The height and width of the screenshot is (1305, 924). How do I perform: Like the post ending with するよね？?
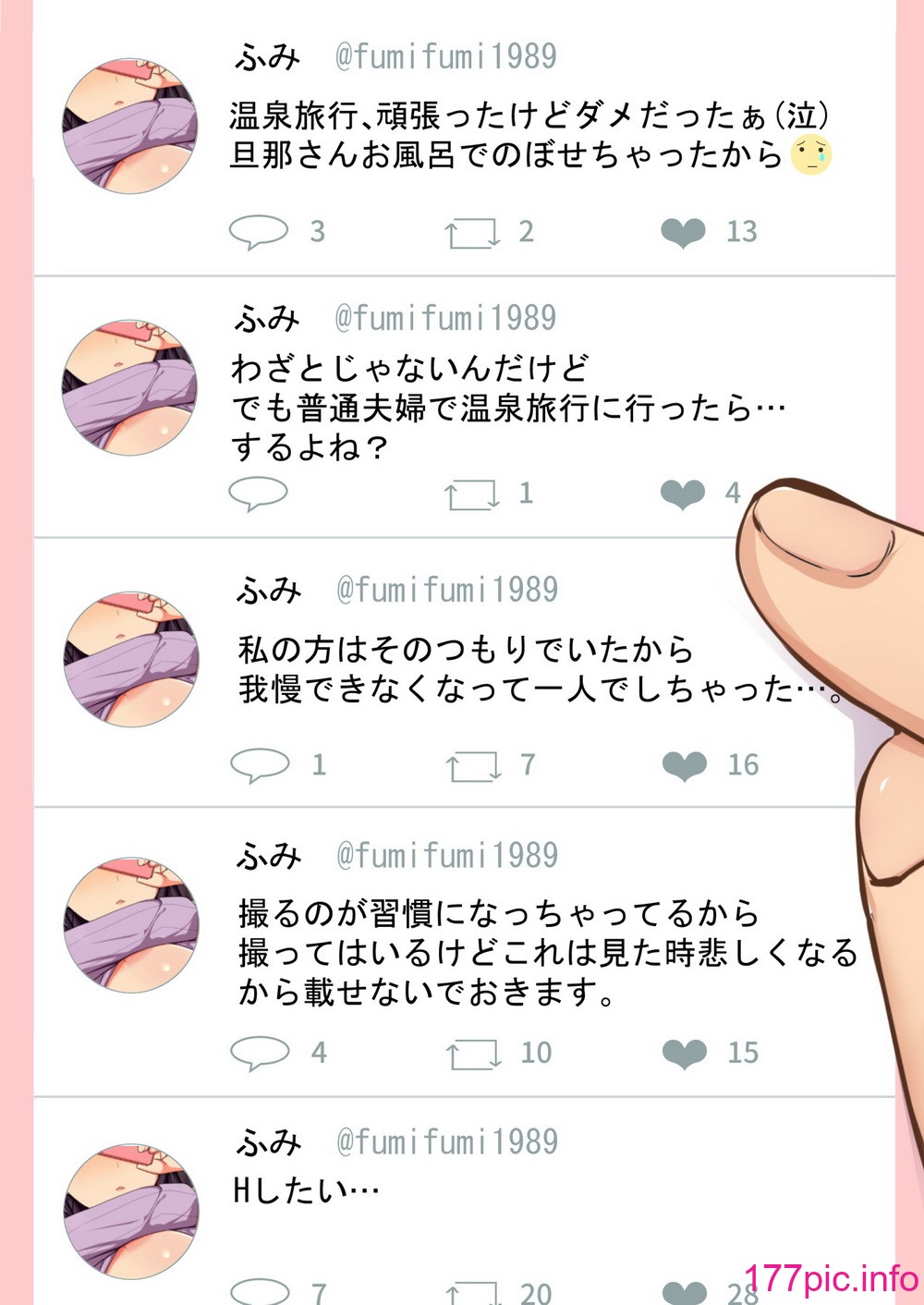pyautogui.click(x=684, y=494)
